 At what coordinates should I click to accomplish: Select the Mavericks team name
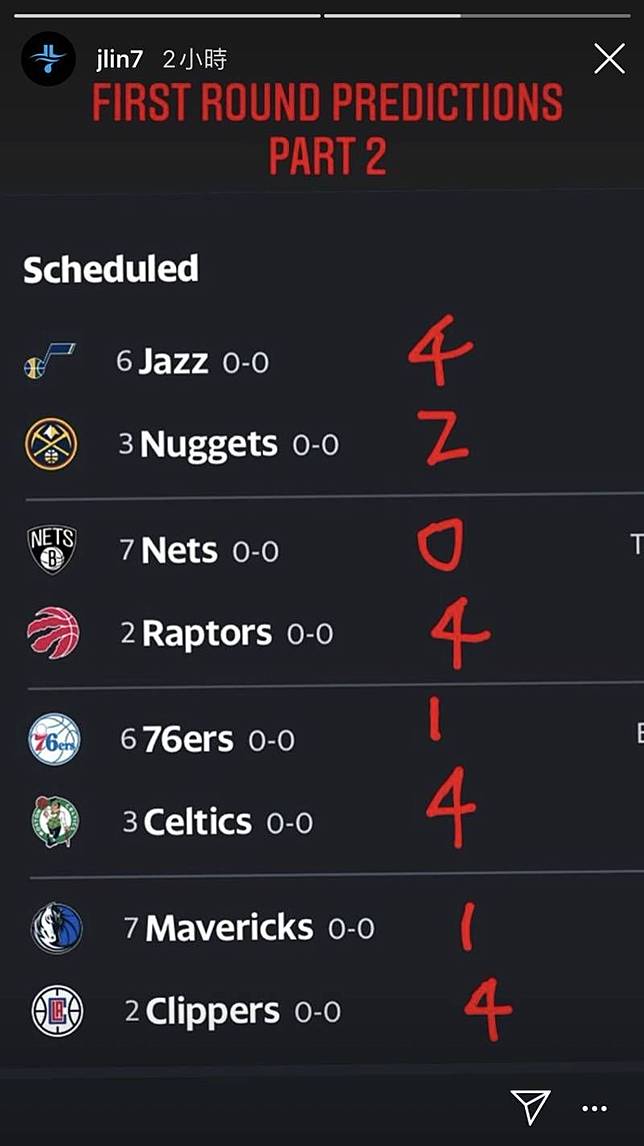pos(230,928)
